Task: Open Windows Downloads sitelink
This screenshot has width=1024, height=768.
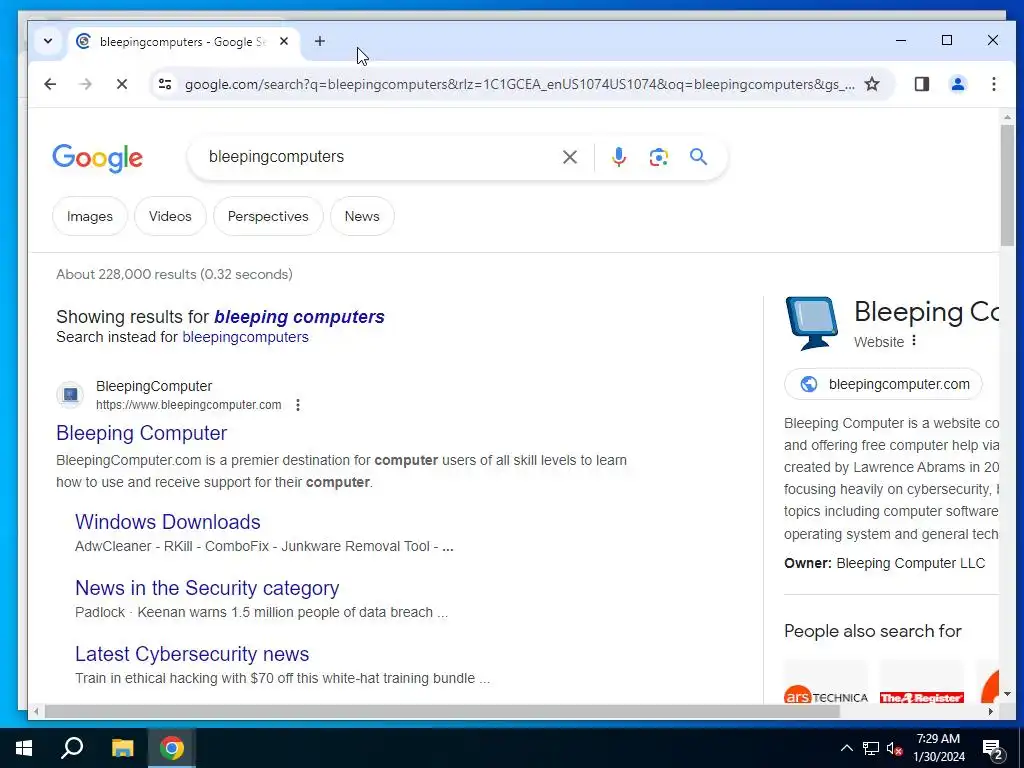Action: 167,522
